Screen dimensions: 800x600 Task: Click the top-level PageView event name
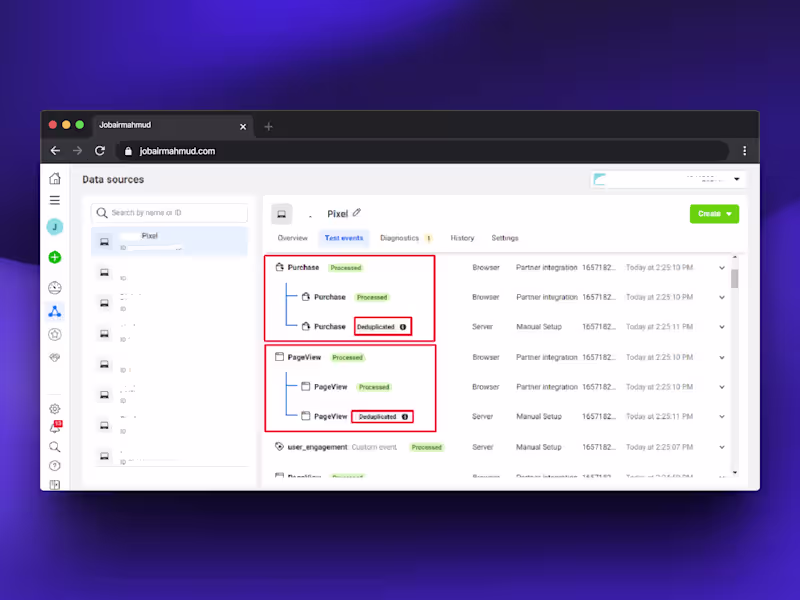tap(304, 357)
